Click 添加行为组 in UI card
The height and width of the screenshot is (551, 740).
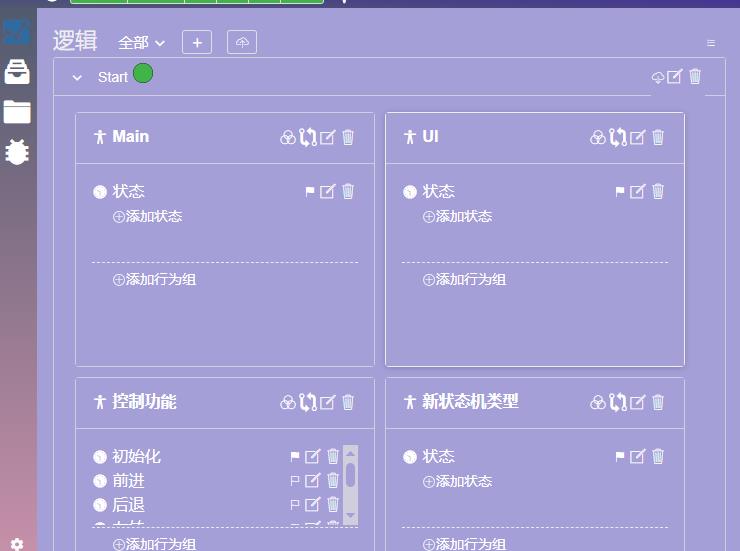coord(465,280)
